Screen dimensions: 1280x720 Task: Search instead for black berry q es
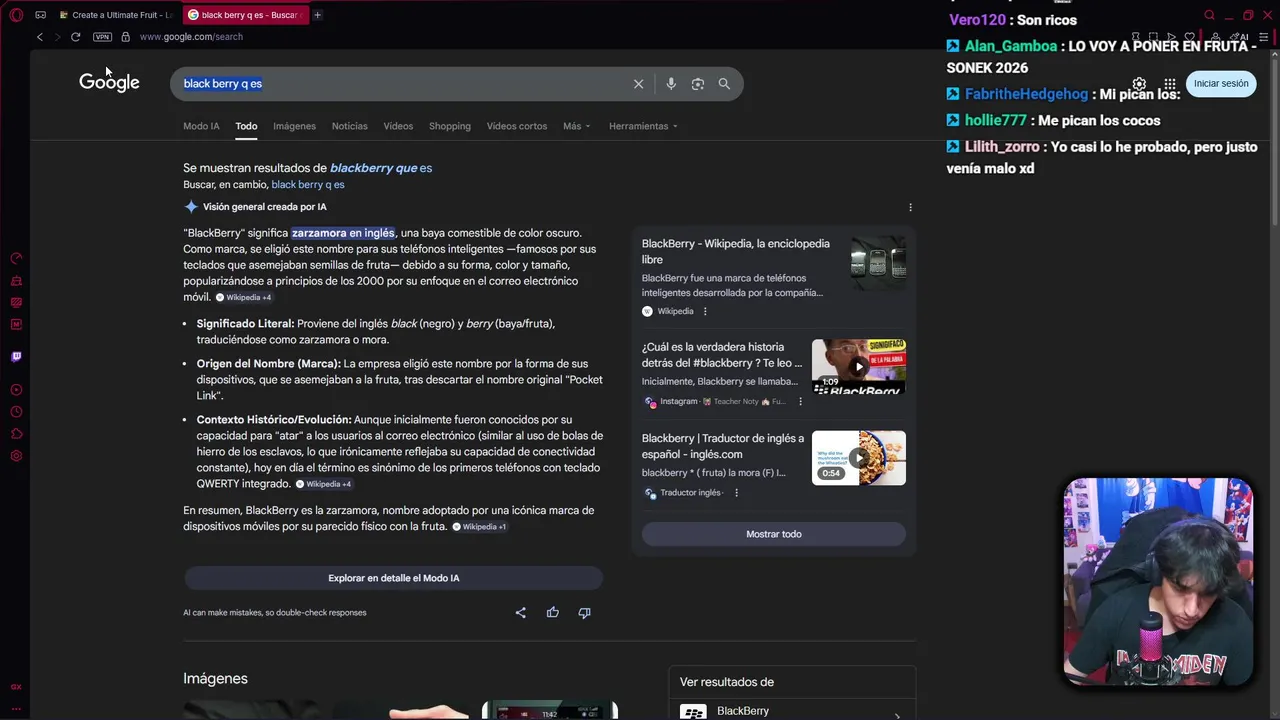point(308,185)
